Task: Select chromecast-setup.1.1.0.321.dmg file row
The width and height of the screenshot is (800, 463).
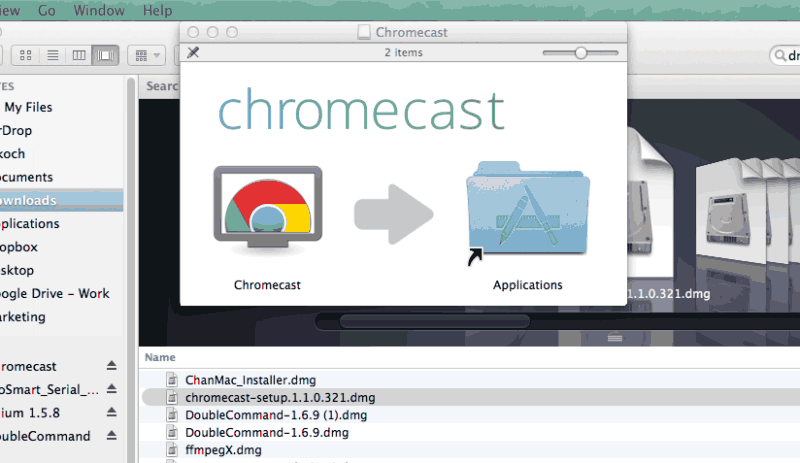Action: coord(469,397)
